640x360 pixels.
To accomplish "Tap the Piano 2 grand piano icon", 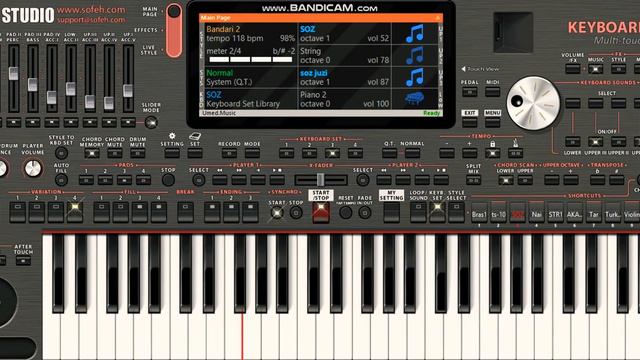I will [x=415, y=99].
